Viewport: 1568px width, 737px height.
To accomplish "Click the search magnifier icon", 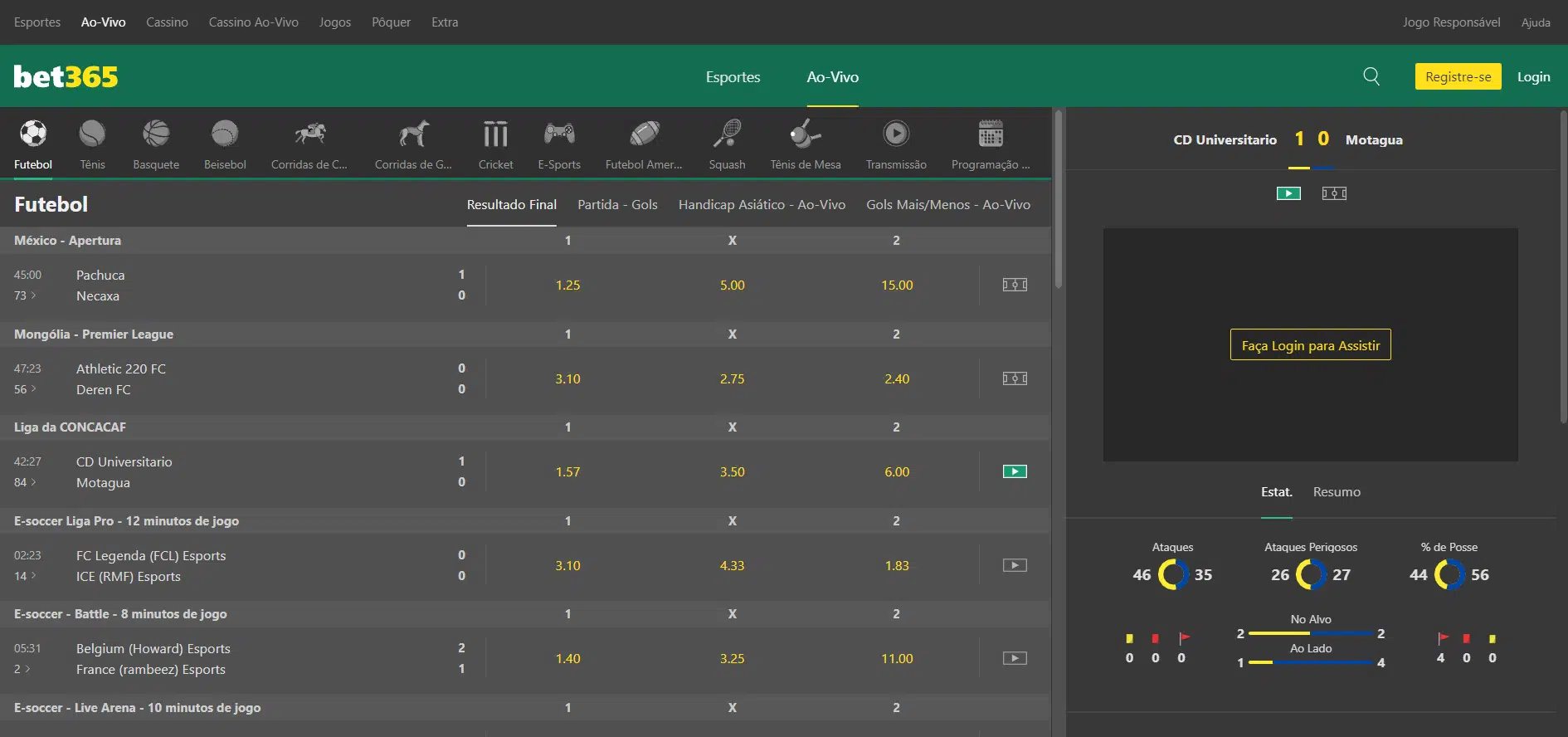I will pos(1371,76).
